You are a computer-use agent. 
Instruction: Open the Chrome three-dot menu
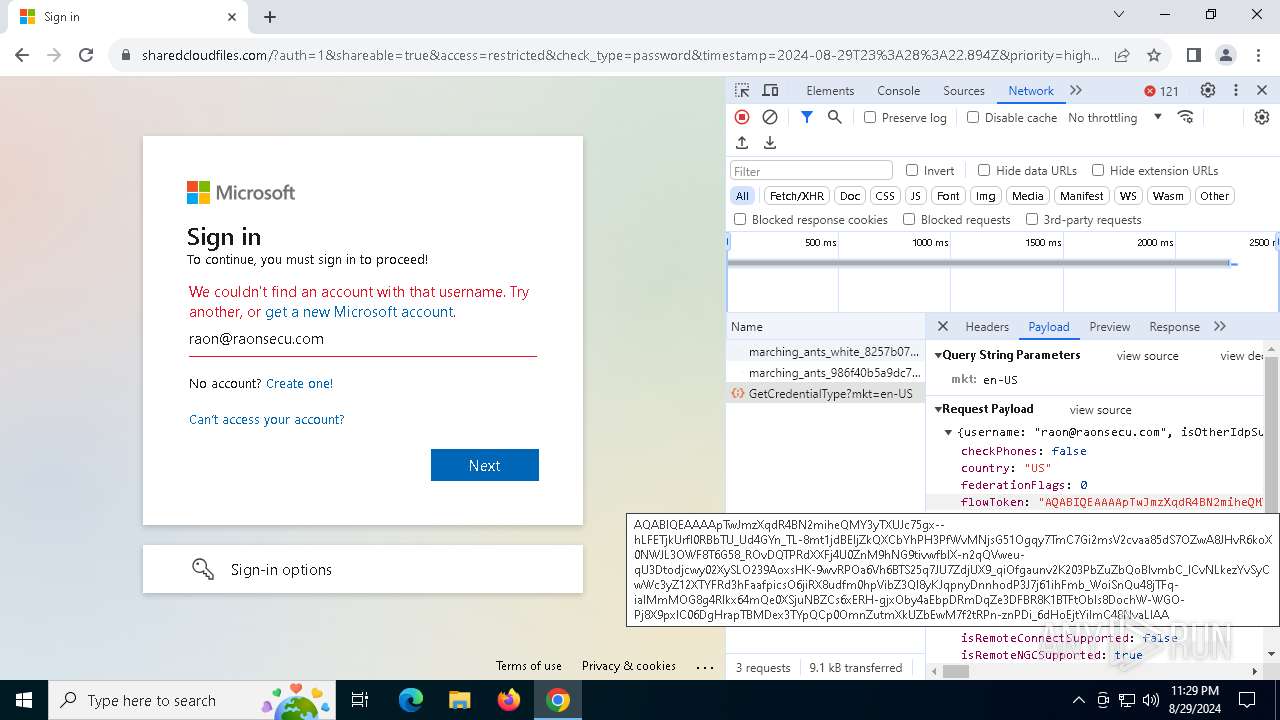click(x=1258, y=55)
